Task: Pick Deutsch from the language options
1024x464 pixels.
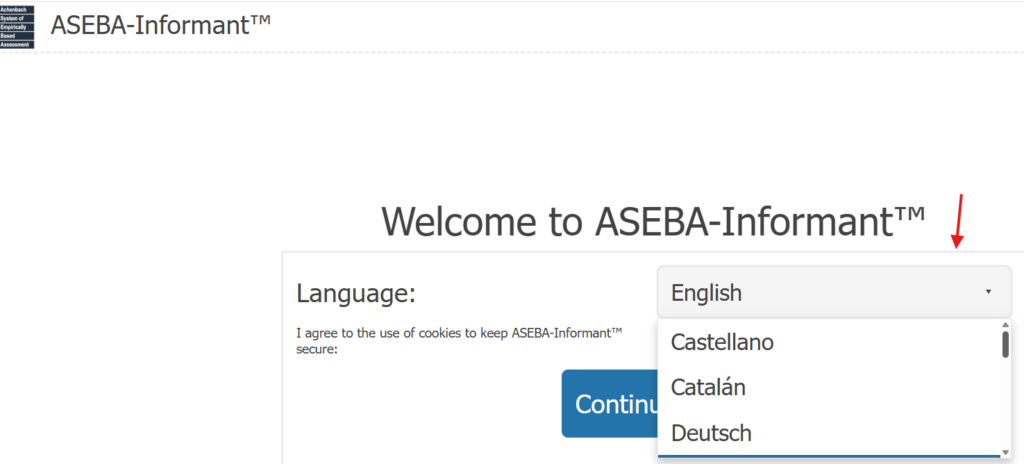Action: (711, 433)
